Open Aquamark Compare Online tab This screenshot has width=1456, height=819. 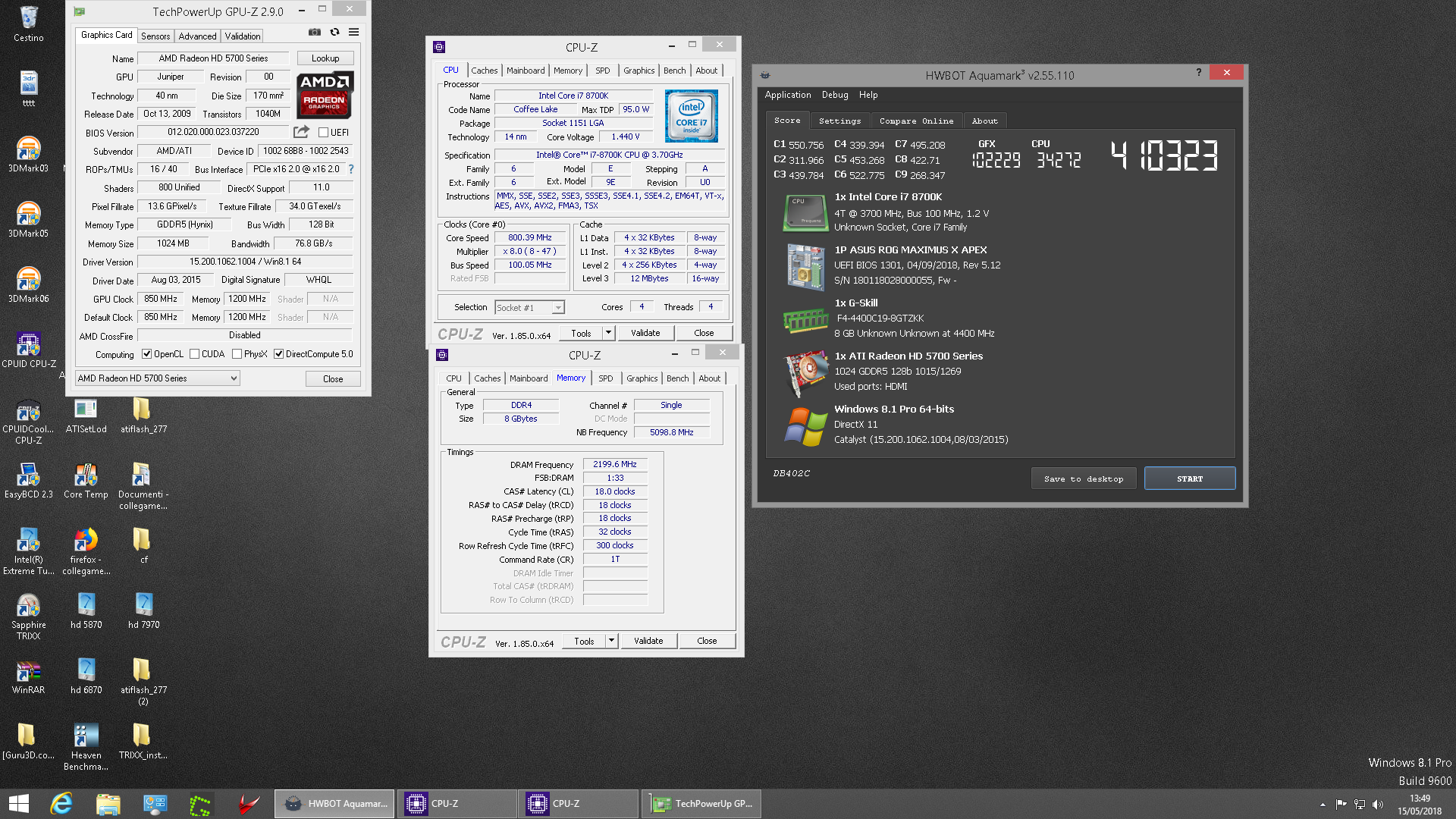[x=916, y=121]
